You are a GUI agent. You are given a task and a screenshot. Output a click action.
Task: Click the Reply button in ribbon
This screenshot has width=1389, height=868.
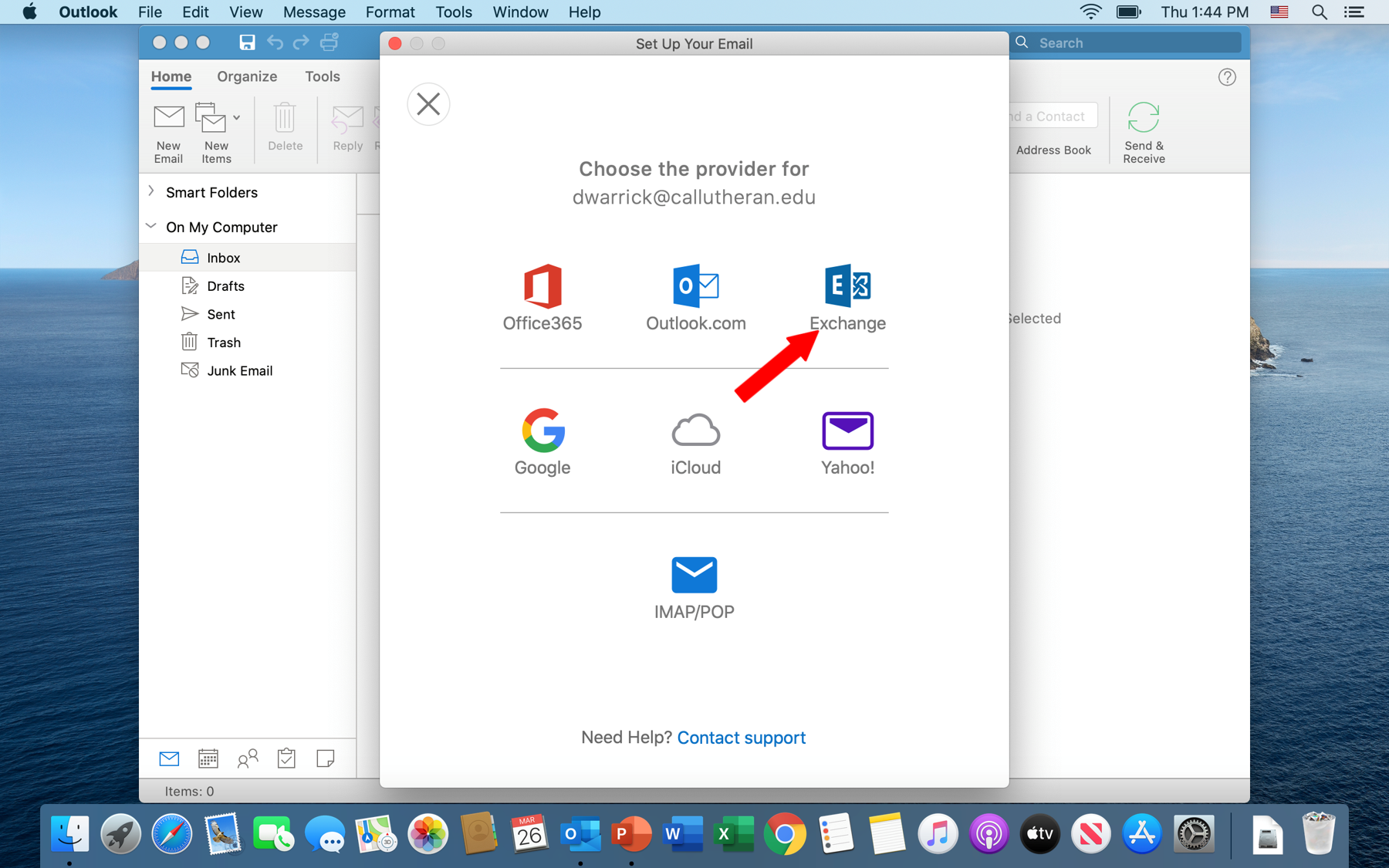347,127
